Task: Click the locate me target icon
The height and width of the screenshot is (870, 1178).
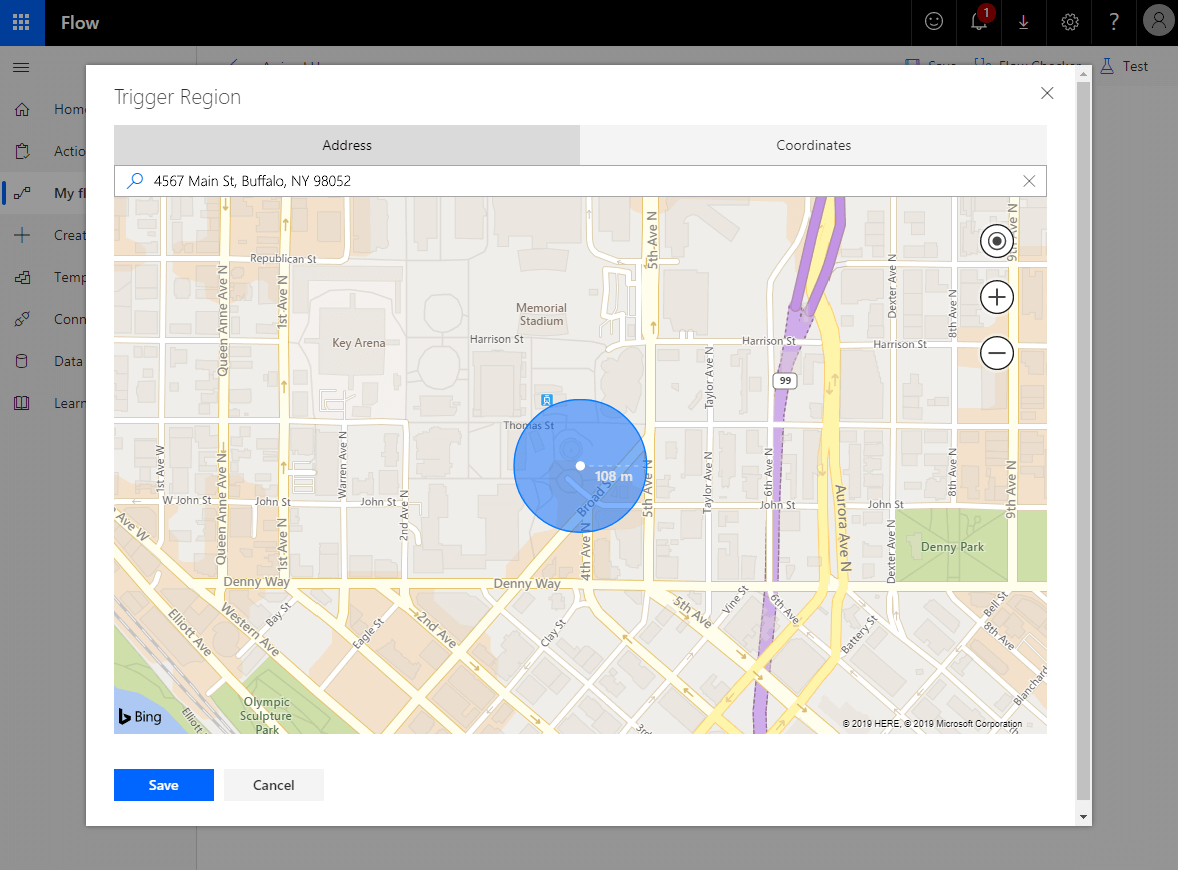Action: [x=997, y=241]
